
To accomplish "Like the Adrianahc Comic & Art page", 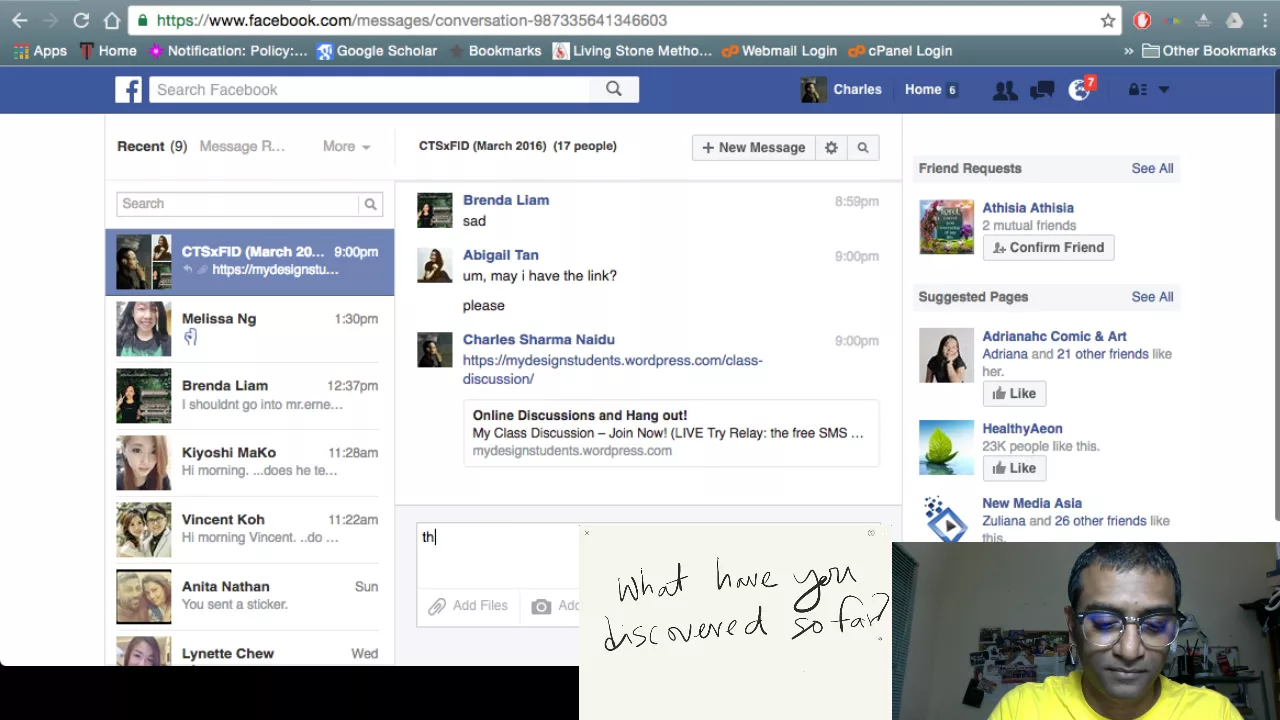I will (1014, 393).
